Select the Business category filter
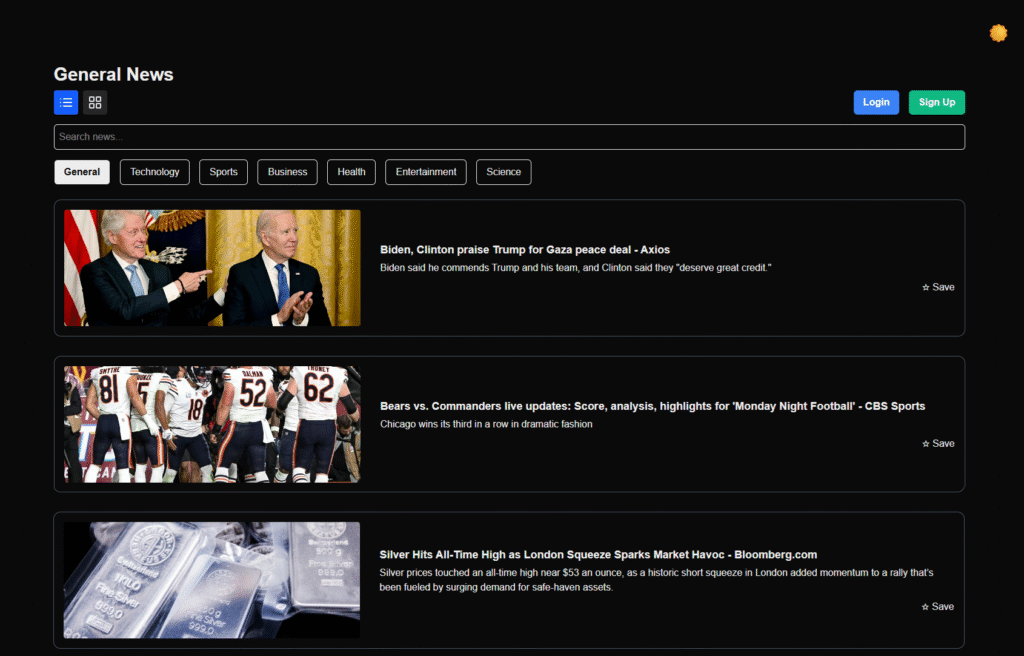The width and height of the screenshot is (1024, 656). [x=287, y=171]
